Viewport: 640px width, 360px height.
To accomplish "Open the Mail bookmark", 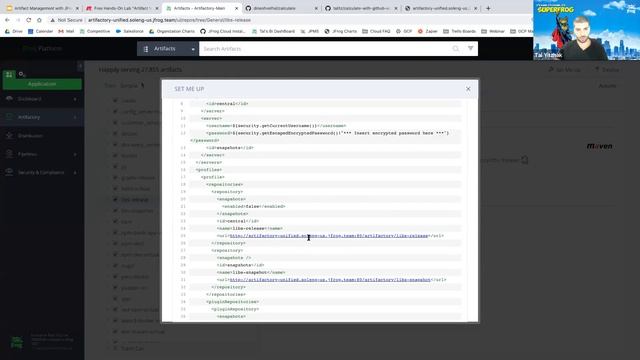I will tap(66, 31).
